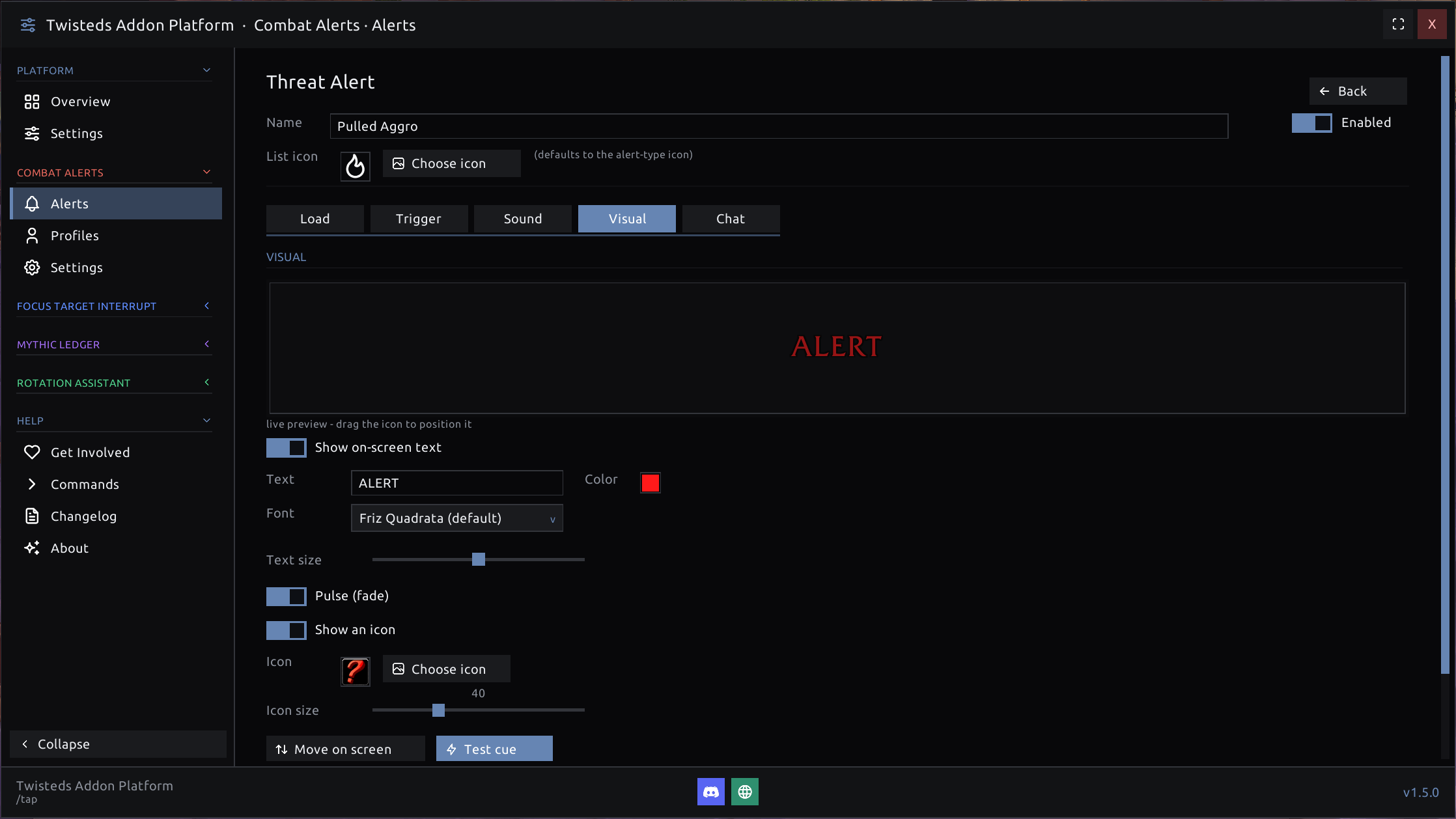Screen dimensions: 1456x819
Task: Toggle Show on-screen text
Action: [x=286, y=447]
